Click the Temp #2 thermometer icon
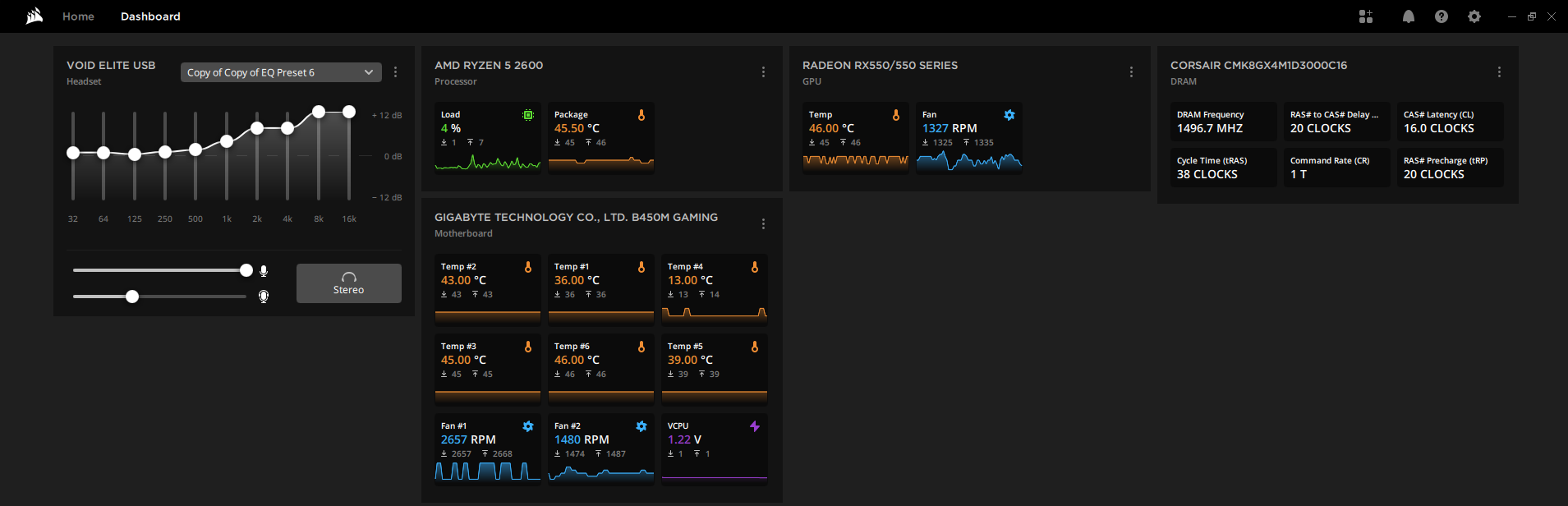 tap(528, 267)
